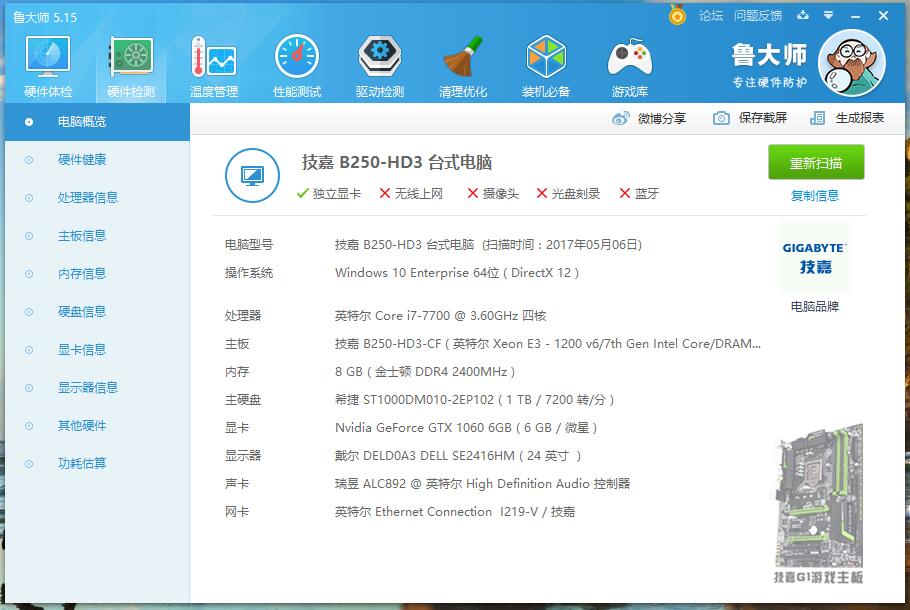Click the 技嘉 B250-HD3 台式电脑 heading

tap(397, 162)
